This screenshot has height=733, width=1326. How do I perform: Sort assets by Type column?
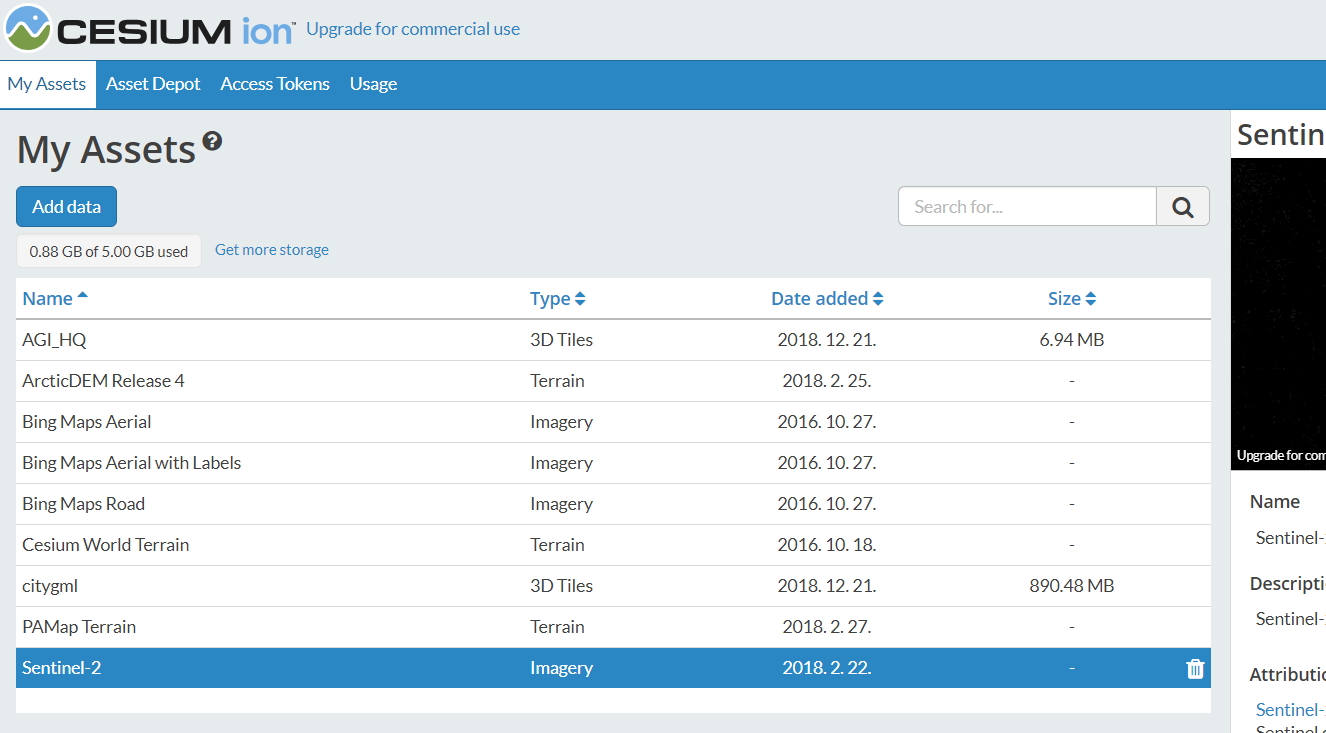[558, 298]
